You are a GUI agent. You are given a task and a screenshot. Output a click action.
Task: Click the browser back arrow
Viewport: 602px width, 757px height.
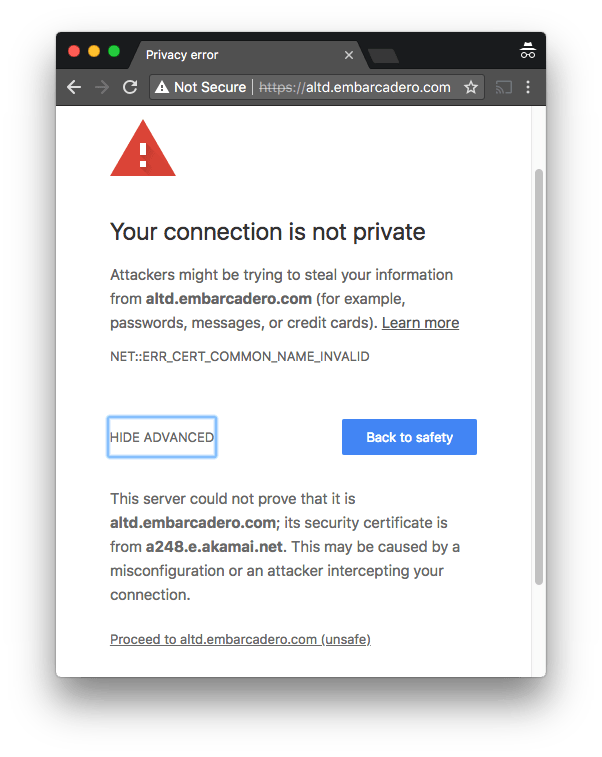click(x=73, y=87)
